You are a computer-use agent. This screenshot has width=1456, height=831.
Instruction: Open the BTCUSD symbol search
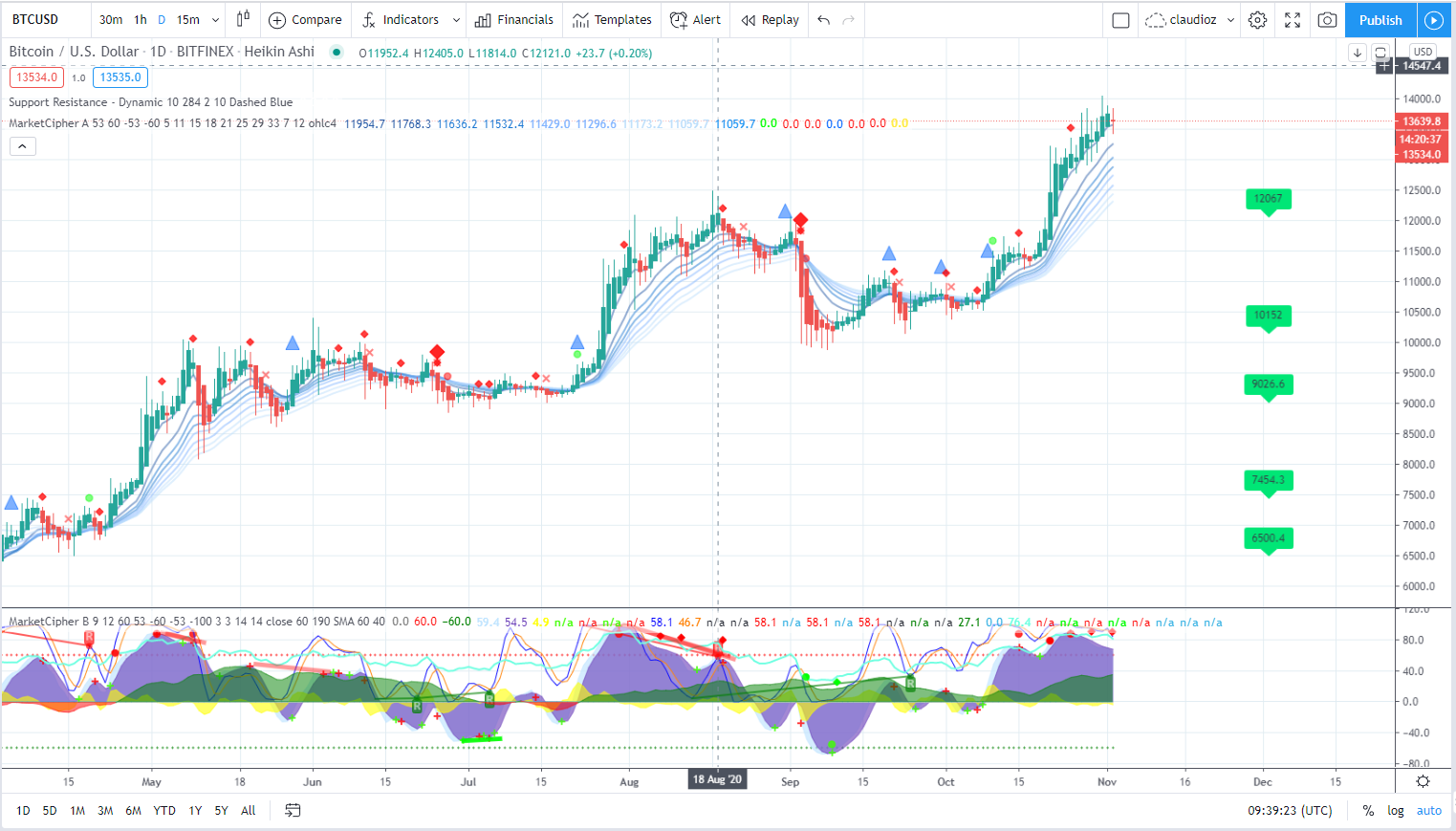[35, 19]
